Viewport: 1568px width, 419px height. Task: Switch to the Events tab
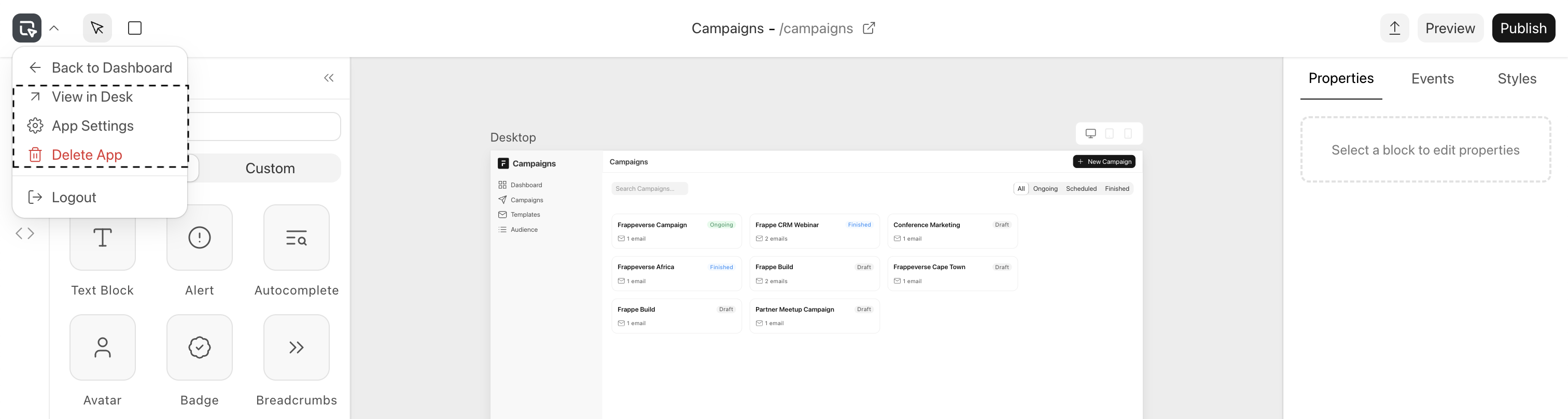[x=1432, y=79]
